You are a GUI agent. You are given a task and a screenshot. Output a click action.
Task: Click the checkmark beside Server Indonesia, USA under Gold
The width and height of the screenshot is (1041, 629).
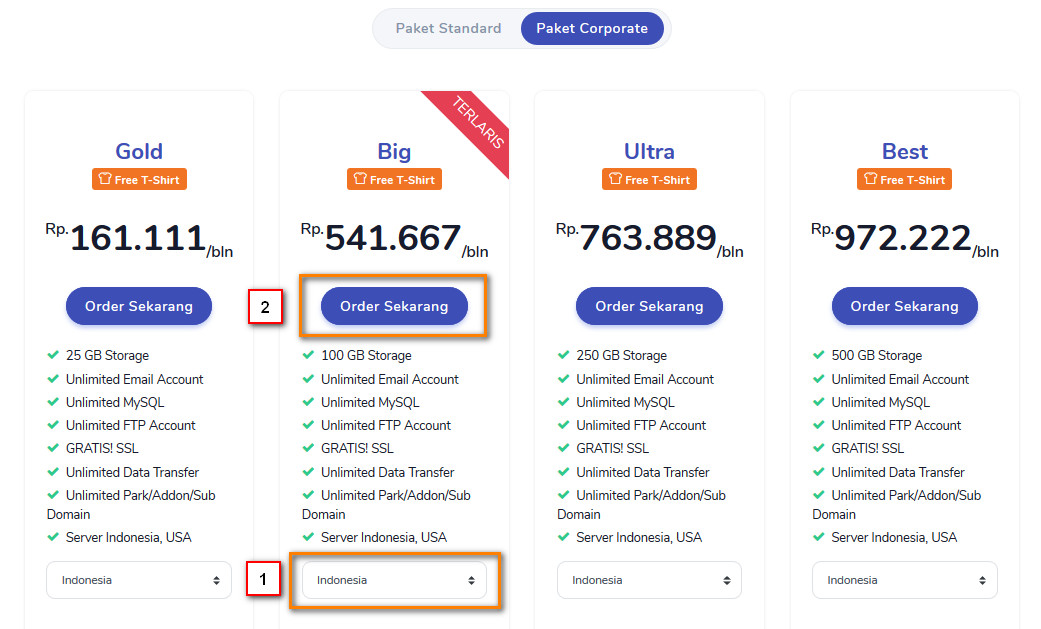(x=51, y=537)
